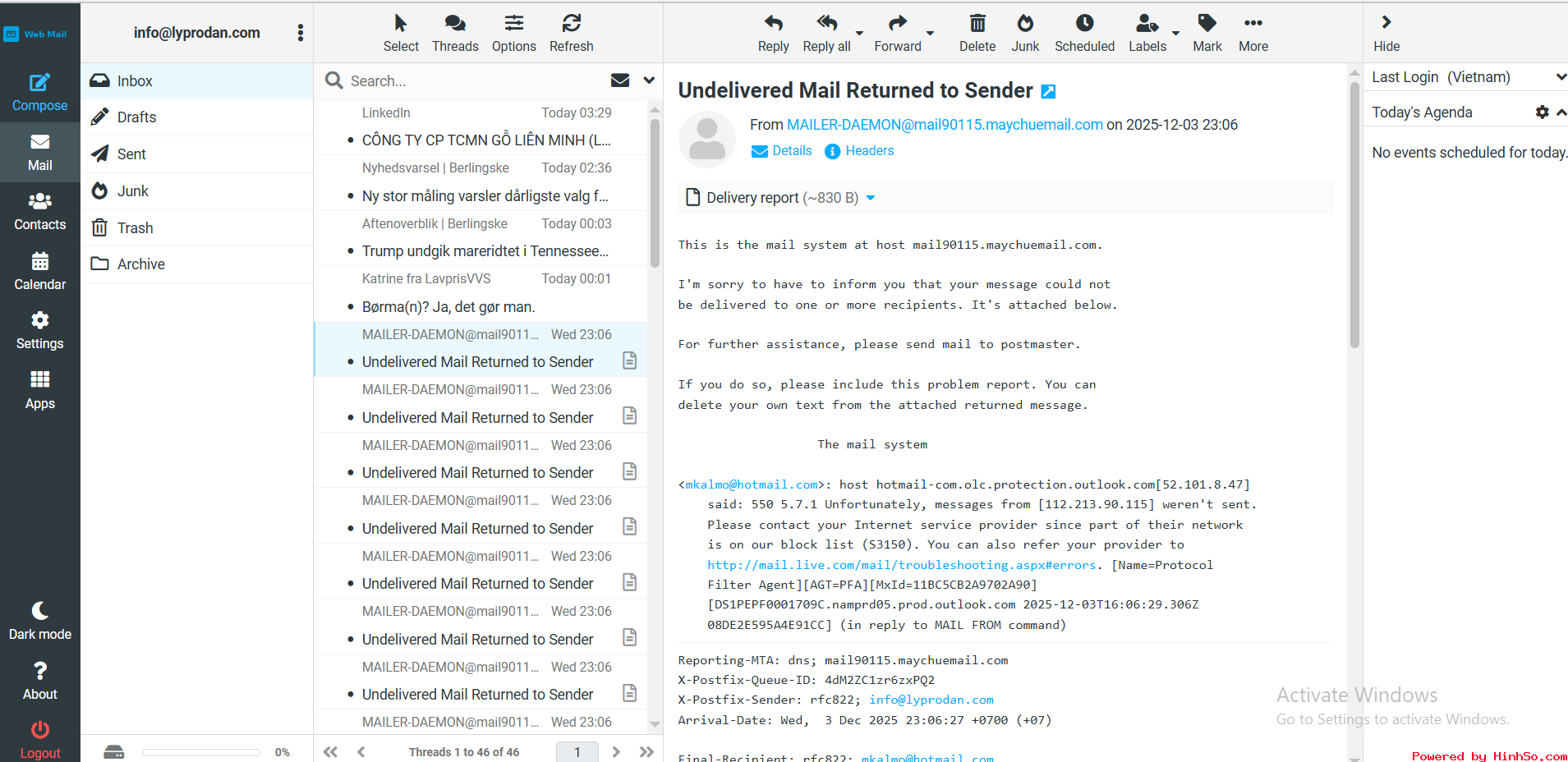
Task: Open the Scheduled clock icon
Action: click(1084, 24)
